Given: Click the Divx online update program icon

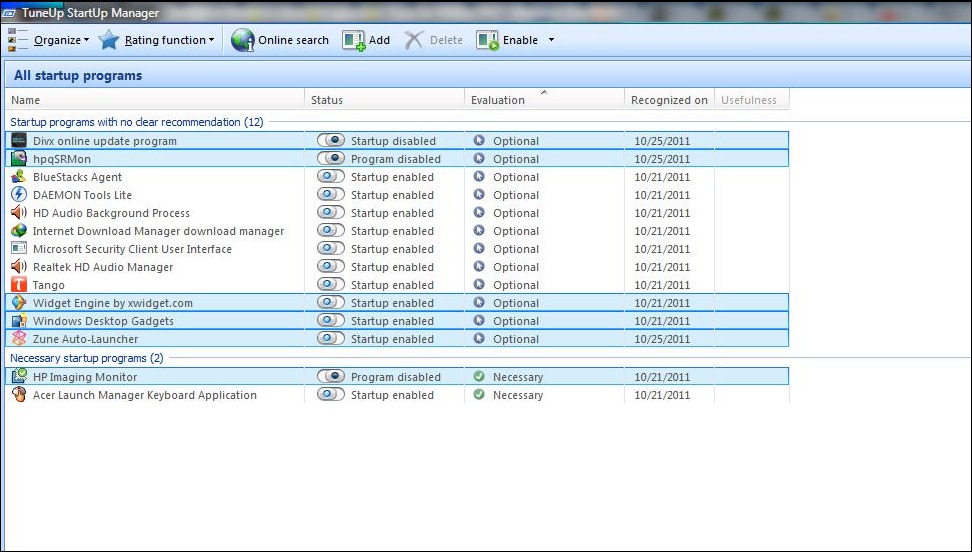Looking at the screenshot, I should [19, 140].
